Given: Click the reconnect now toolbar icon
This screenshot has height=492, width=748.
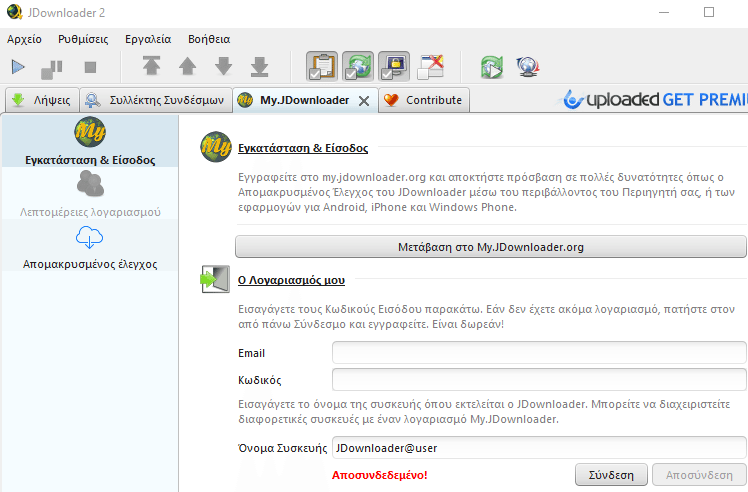Looking at the screenshot, I should pyautogui.click(x=492, y=67).
